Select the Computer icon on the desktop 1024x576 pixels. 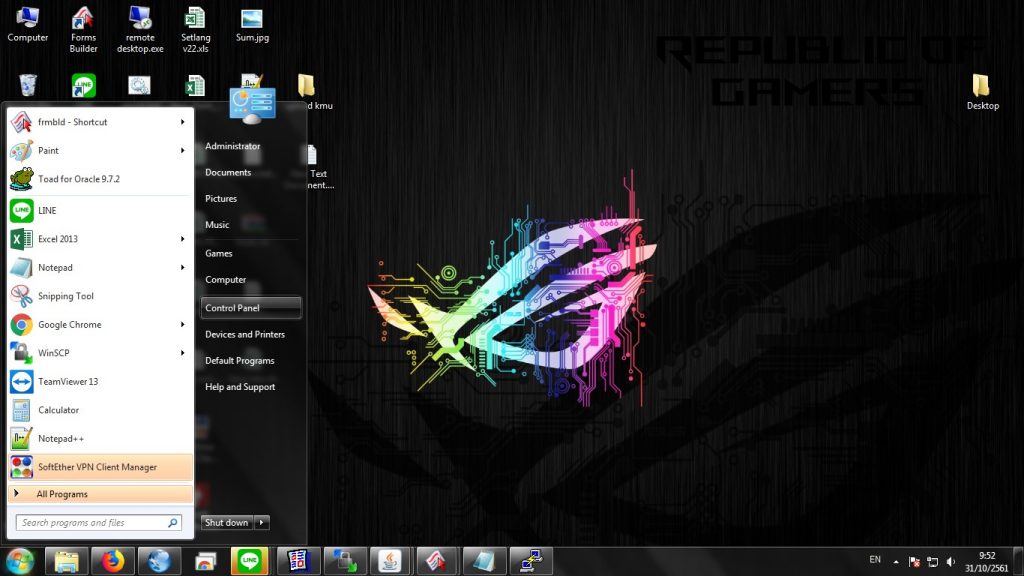pos(27,25)
